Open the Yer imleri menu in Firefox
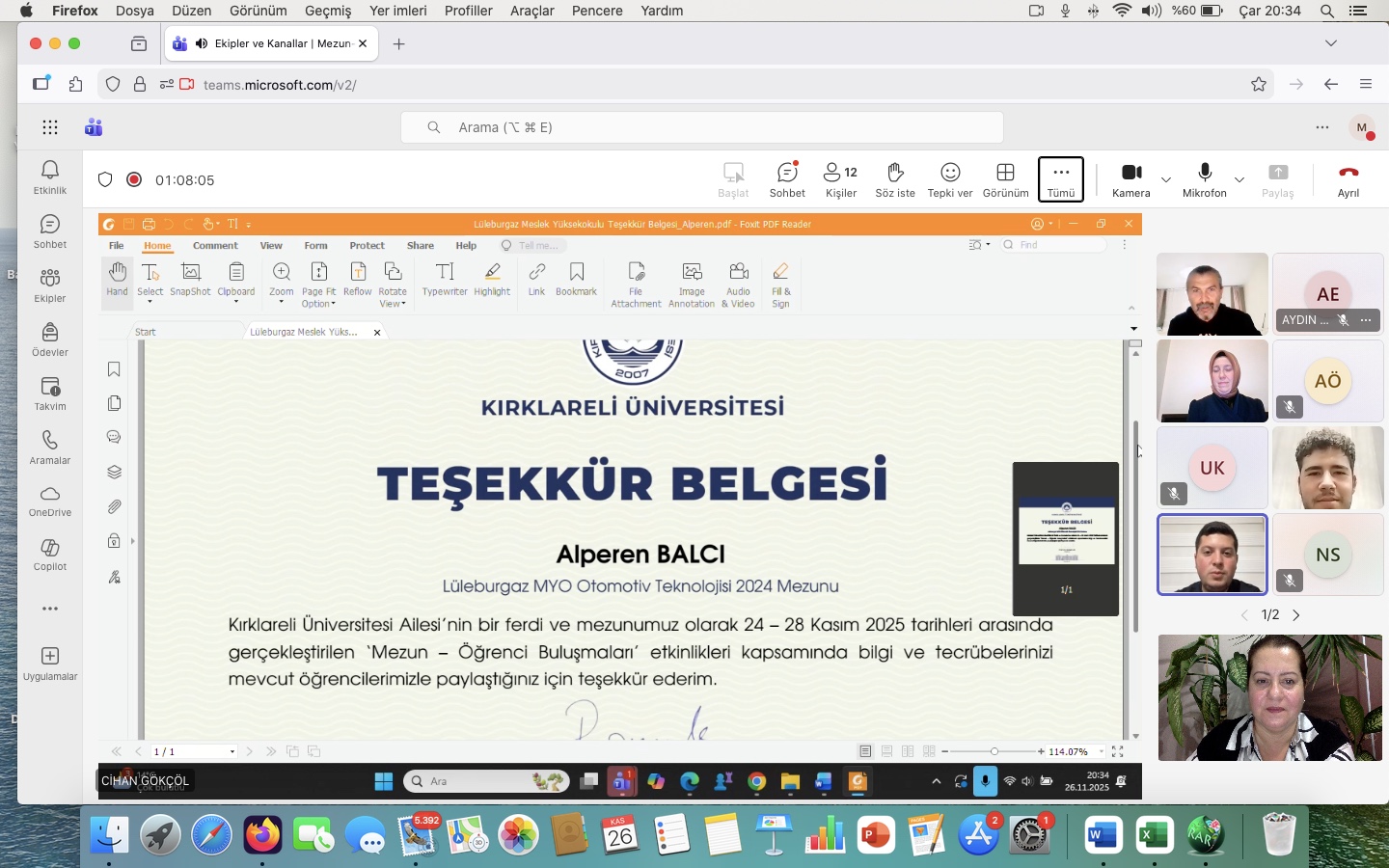Image resolution: width=1389 pixels, height=868 pixels. point(397,11)
